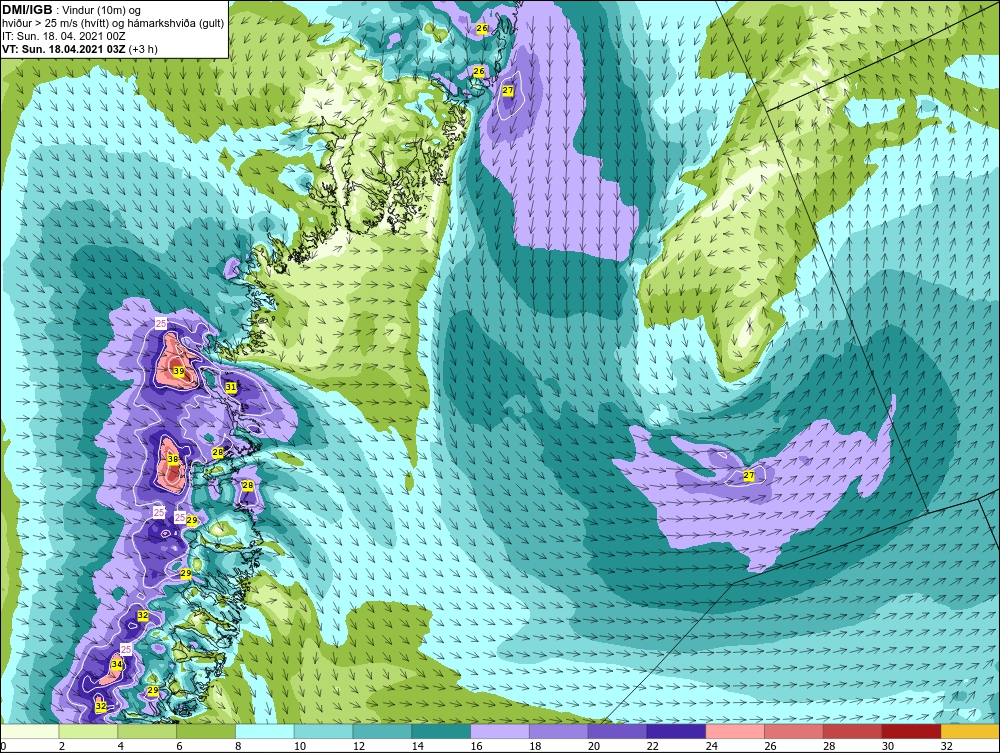Viewport: 1000px width, 753px height.
Task: Click the 'VT: Sun. 18.04.2021 03Z' valid time
Action: [x=64, y=49]
